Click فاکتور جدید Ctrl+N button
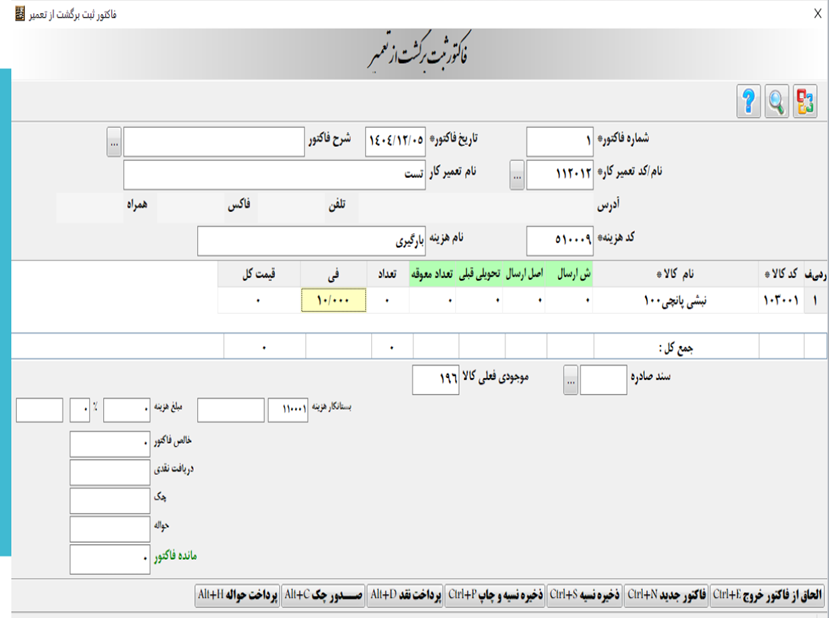829x618 pixels. [x=666, y=595]
